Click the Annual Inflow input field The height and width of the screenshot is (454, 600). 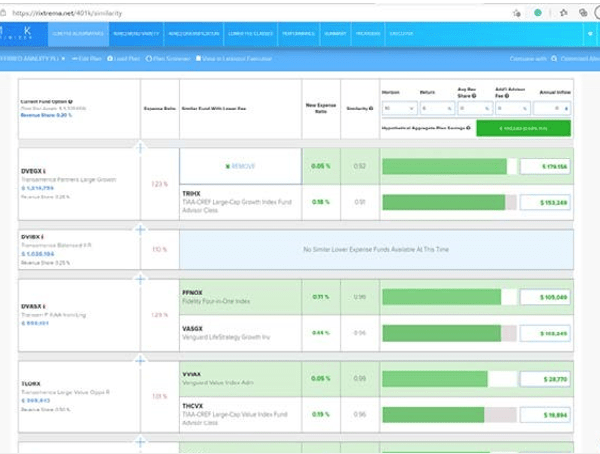(551, 107)
